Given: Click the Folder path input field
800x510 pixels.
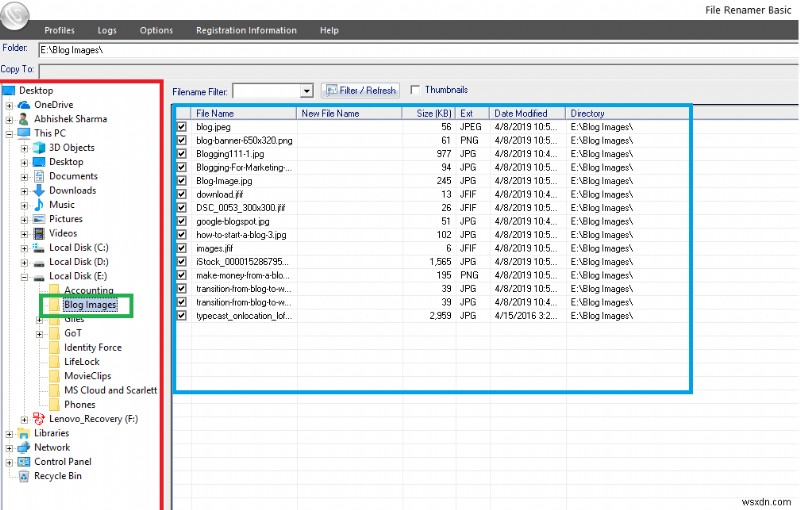Looking at the screenshot, I should point(419,50).
